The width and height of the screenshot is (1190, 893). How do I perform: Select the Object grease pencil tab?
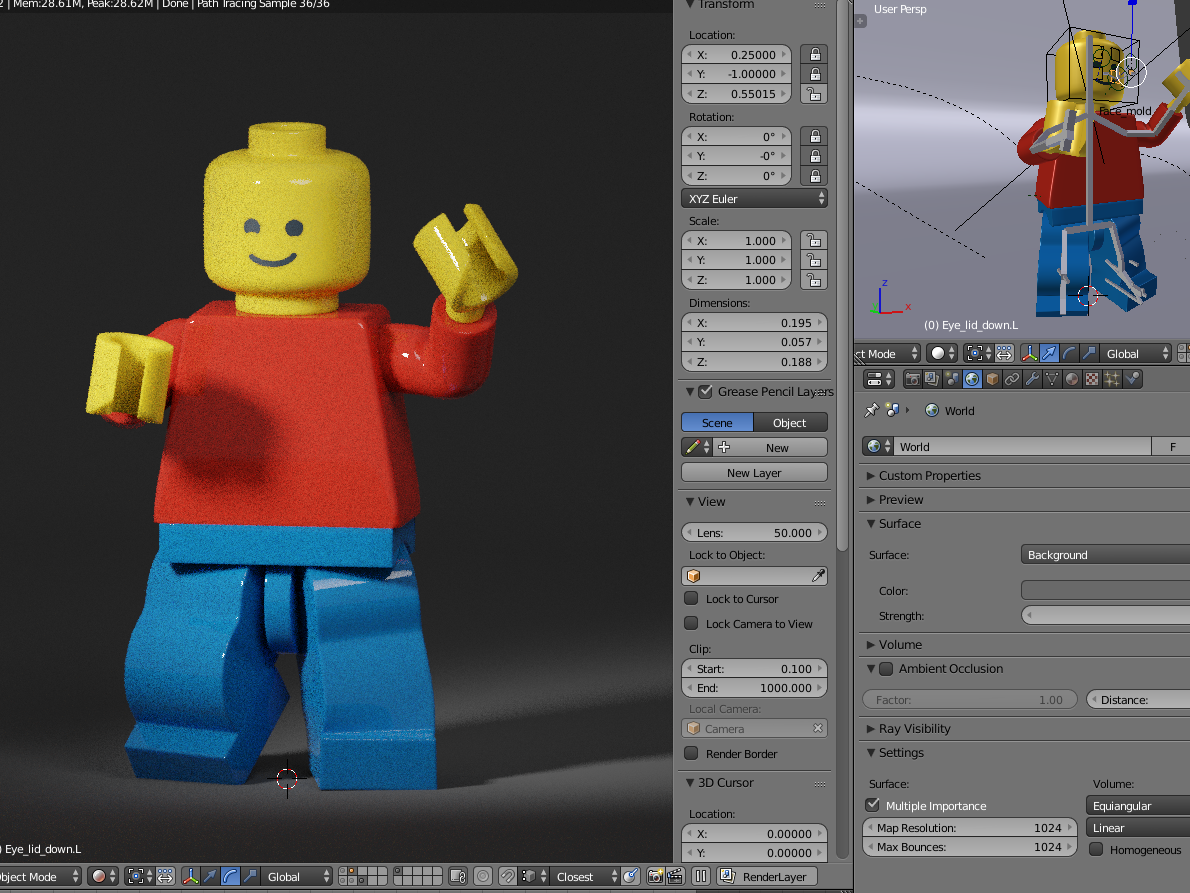point(790,423)
